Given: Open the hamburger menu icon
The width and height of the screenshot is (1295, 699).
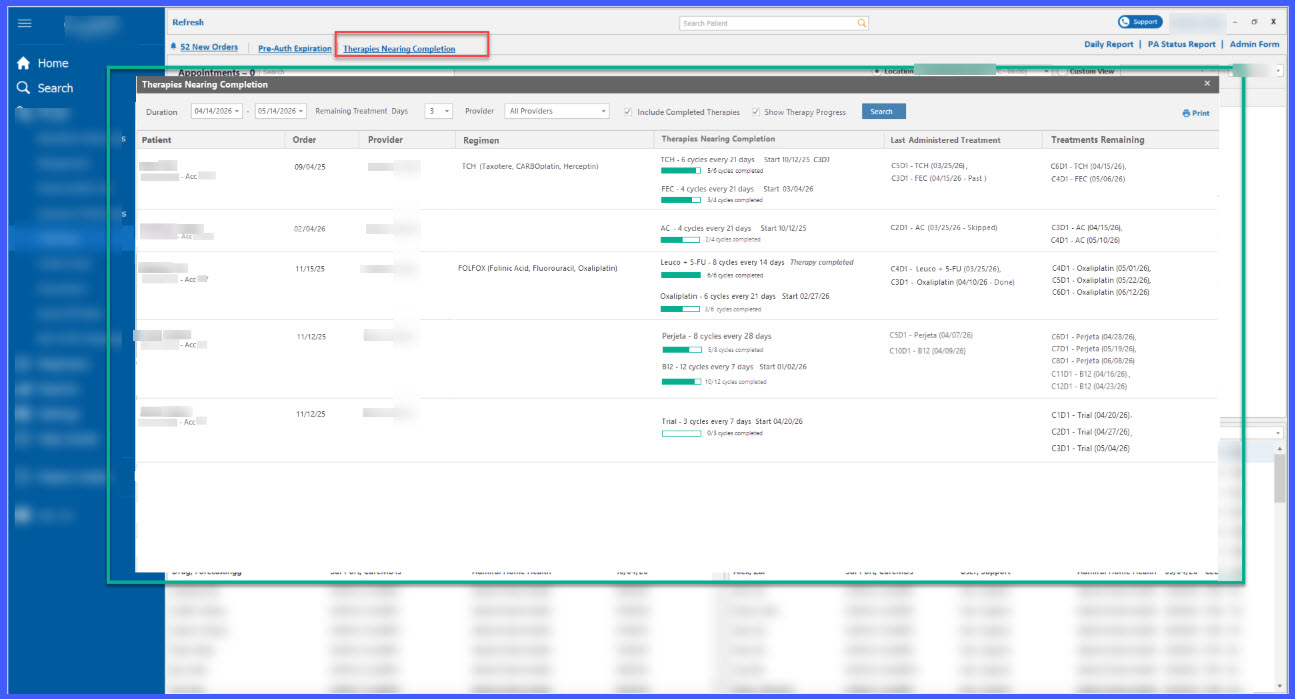Looking at the screenshot, I should point(25,23).
